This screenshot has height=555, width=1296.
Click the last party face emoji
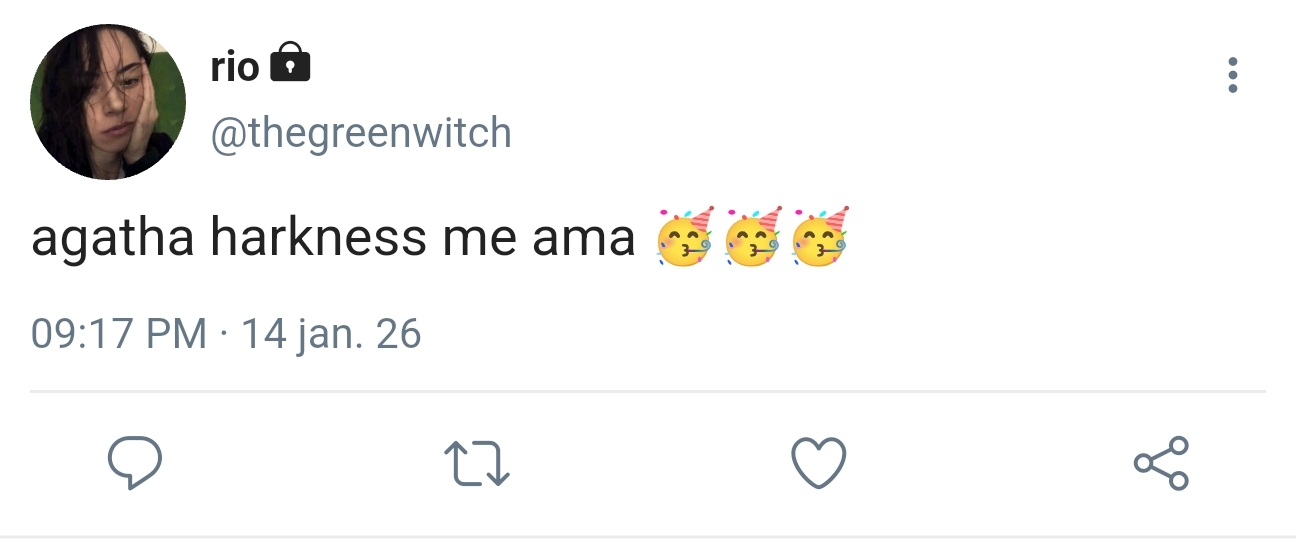point(820,237)
